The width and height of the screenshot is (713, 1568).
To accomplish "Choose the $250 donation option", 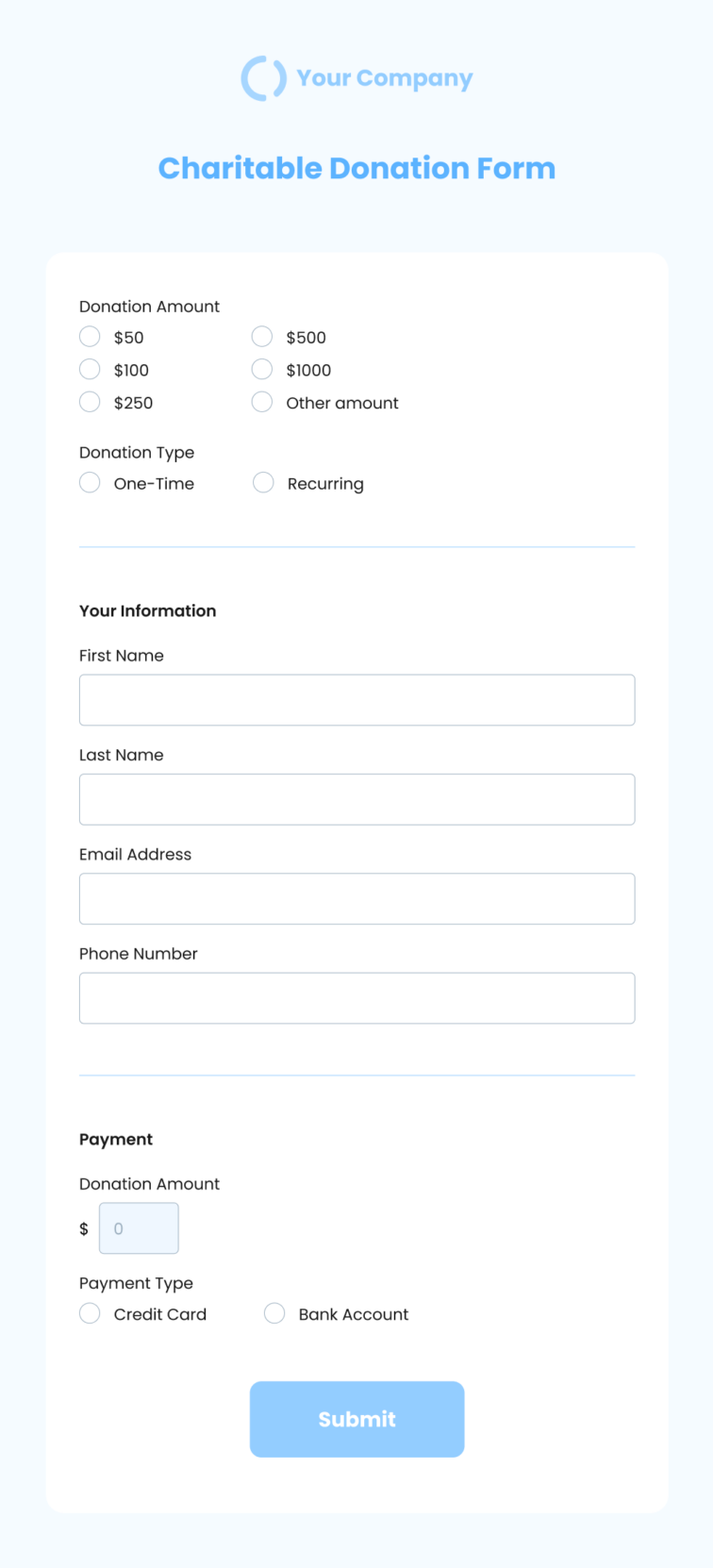I will point(90,402).
